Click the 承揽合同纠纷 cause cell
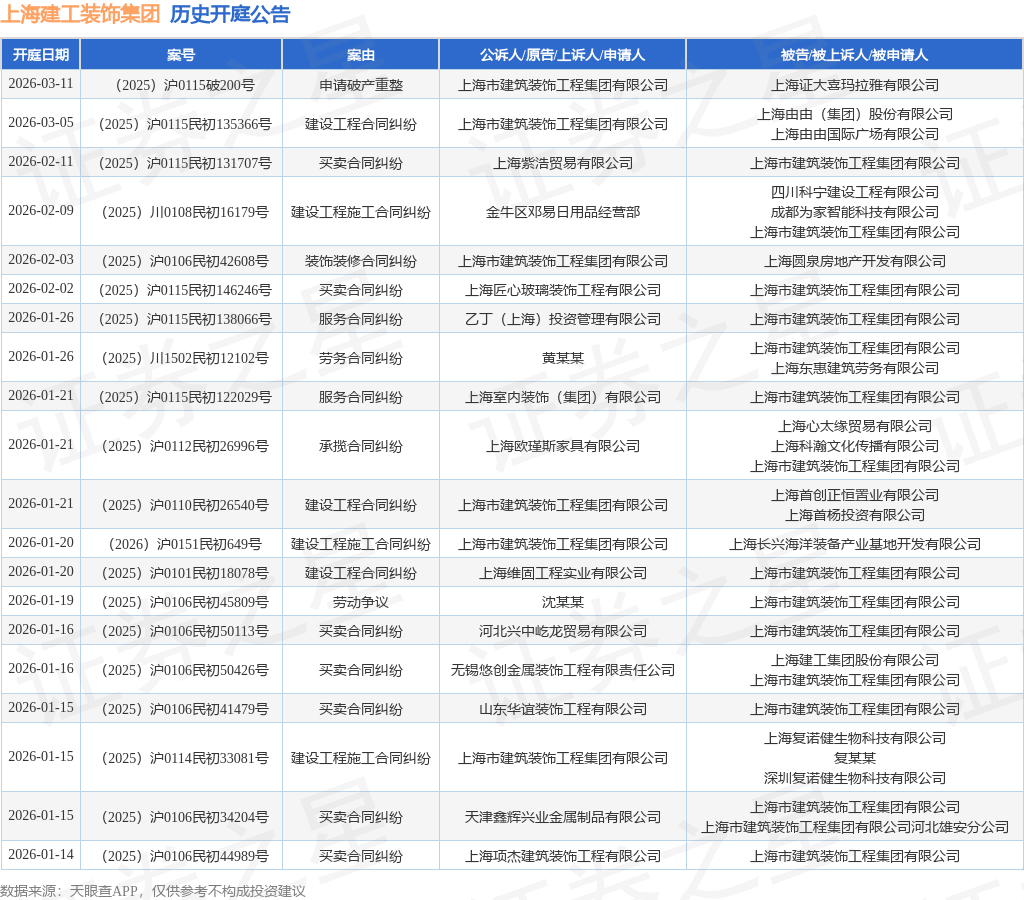This screenshot has height=900, width=1024. [x=360, y=446]
